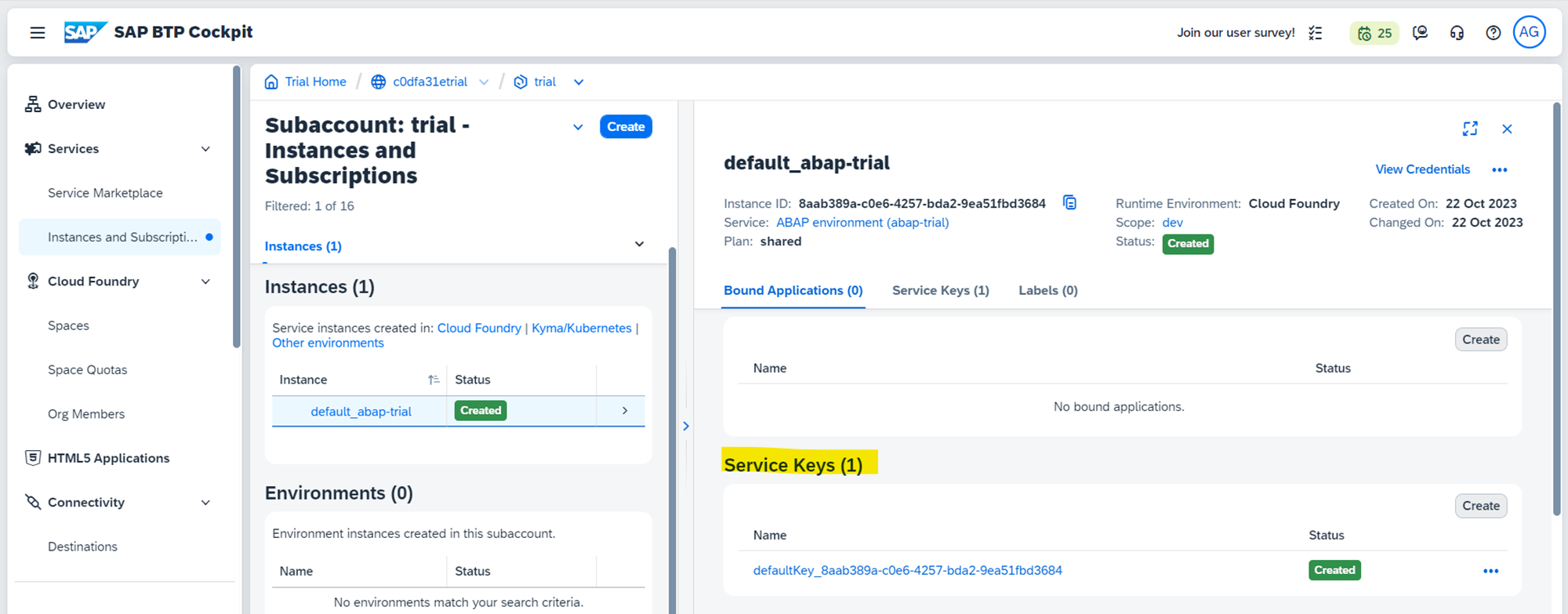
Task: Switch to the Service Keys (1) tab
Action: point(940,290)
